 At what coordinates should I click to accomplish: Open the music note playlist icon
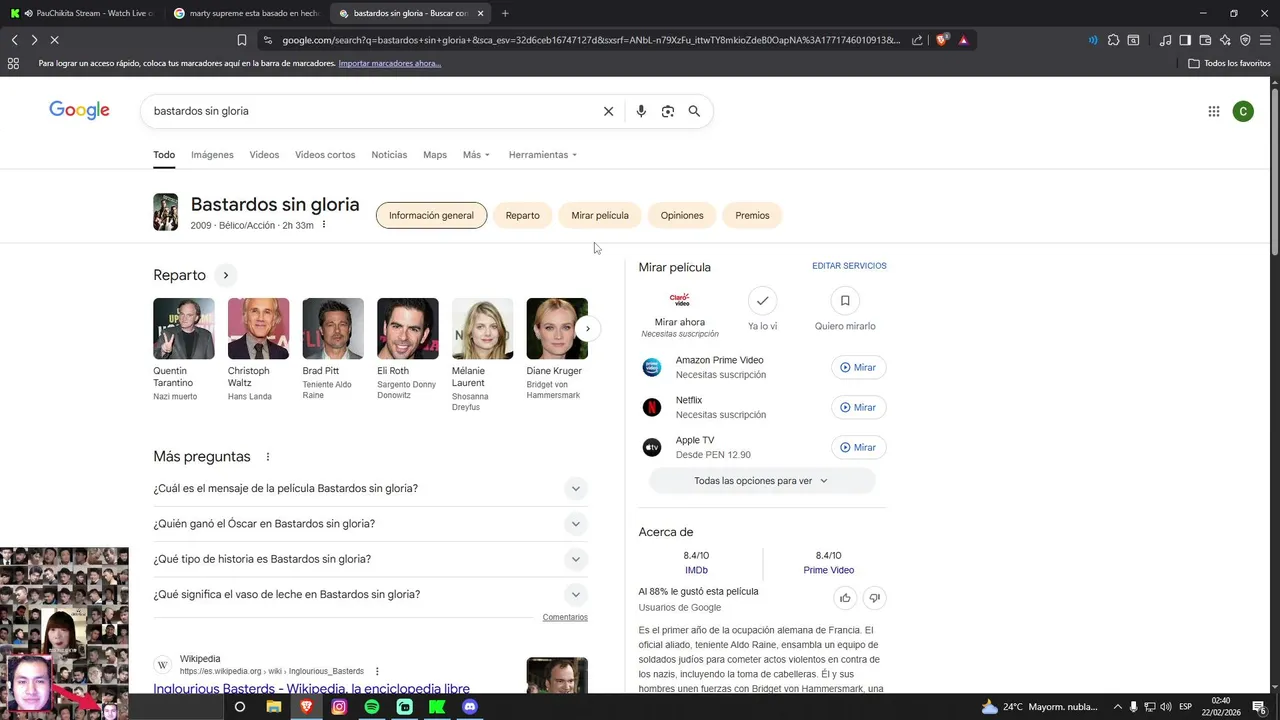pyautogui.click(x=1165, y=40)
